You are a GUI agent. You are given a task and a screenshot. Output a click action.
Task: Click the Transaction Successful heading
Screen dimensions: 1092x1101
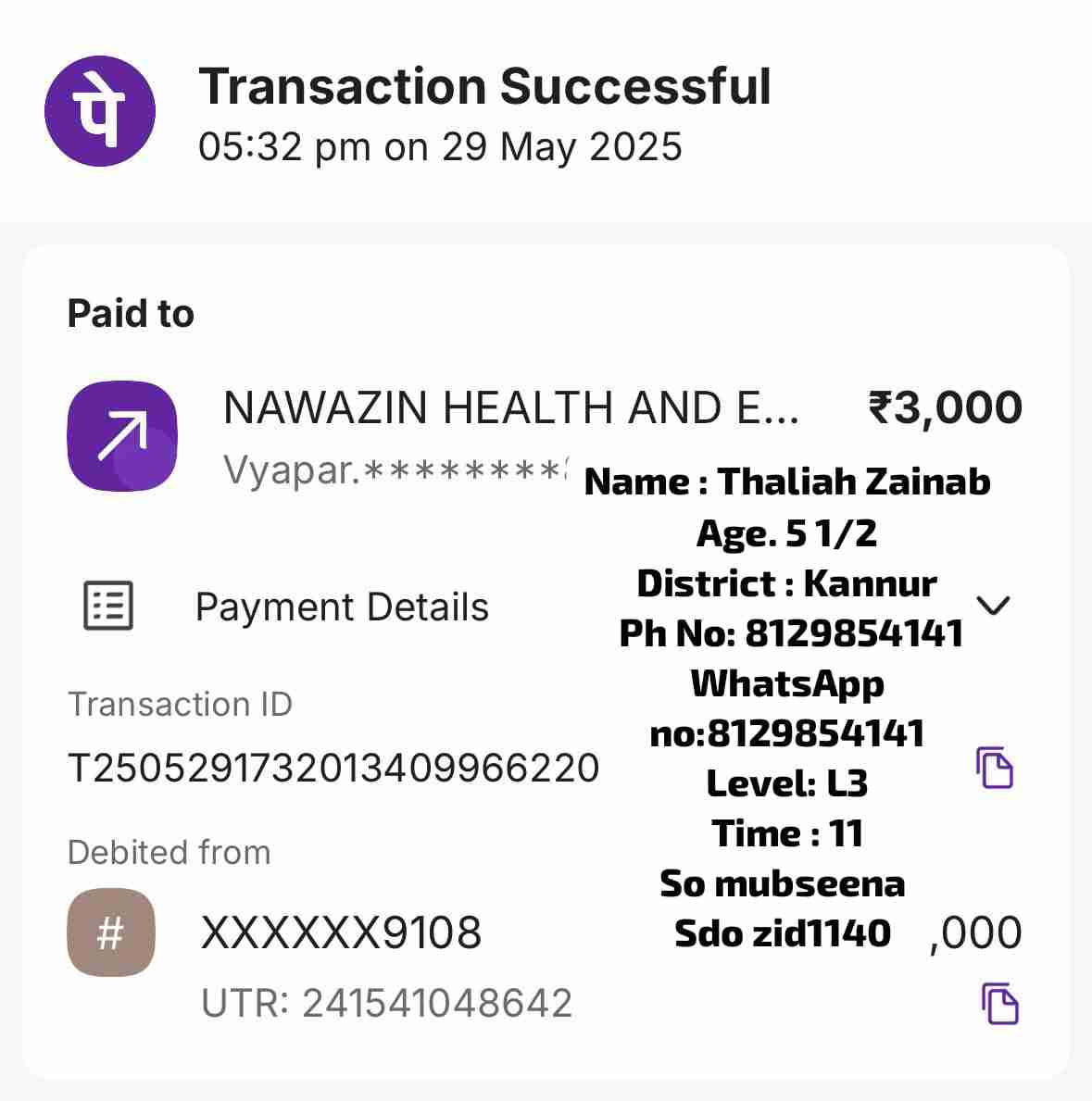(x=484, y=87)
